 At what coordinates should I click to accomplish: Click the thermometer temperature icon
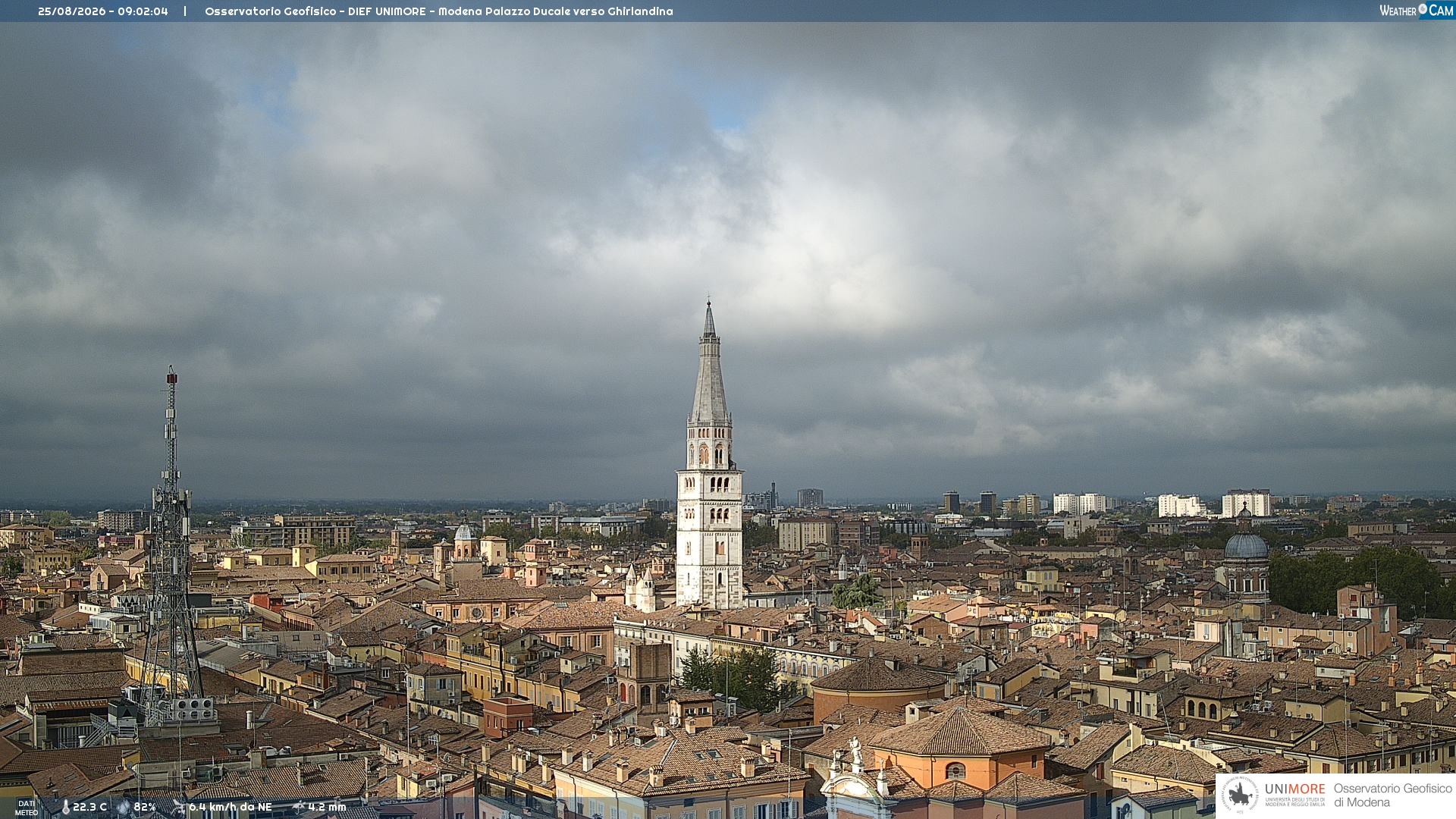click(66, 808)
